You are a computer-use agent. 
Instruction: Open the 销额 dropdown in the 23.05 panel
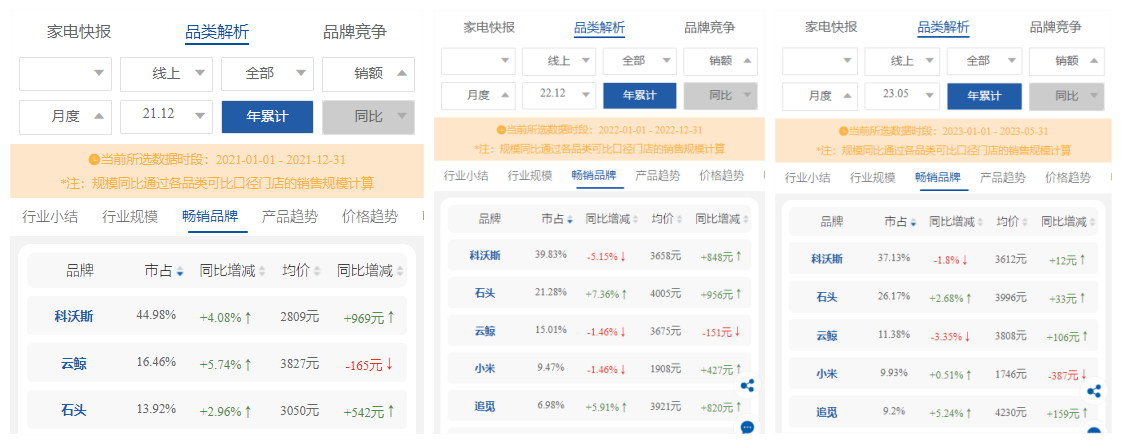[1066, 62]
